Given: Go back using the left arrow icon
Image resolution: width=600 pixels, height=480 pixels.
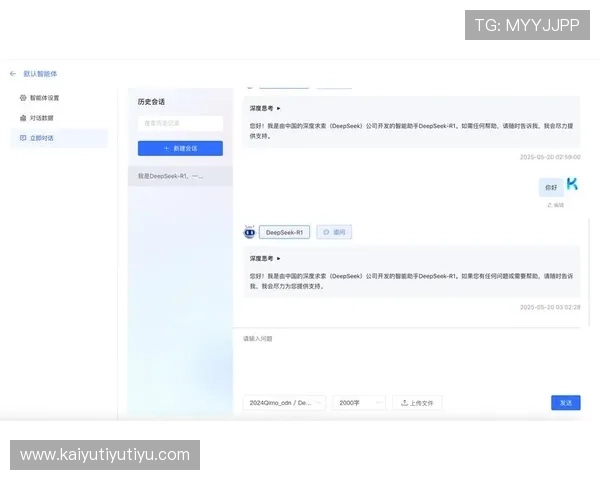Looking at the screenshot, I should [13, 73].
